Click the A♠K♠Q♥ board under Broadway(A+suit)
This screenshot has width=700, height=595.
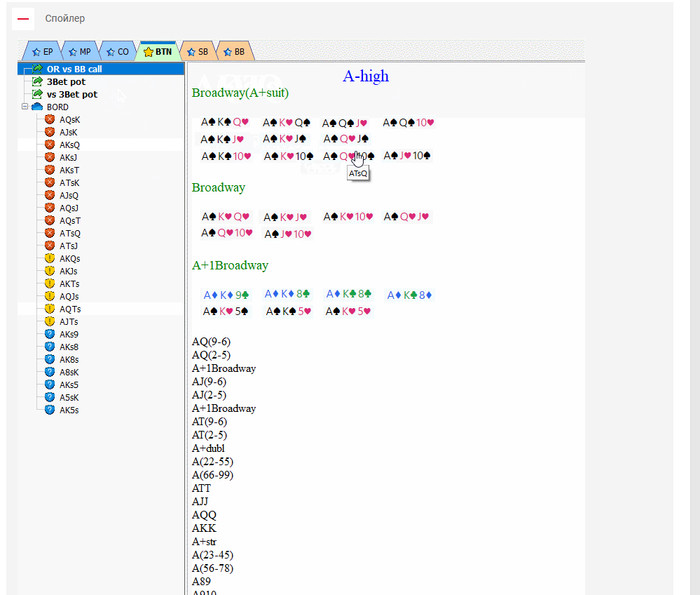tap(226, 123)
